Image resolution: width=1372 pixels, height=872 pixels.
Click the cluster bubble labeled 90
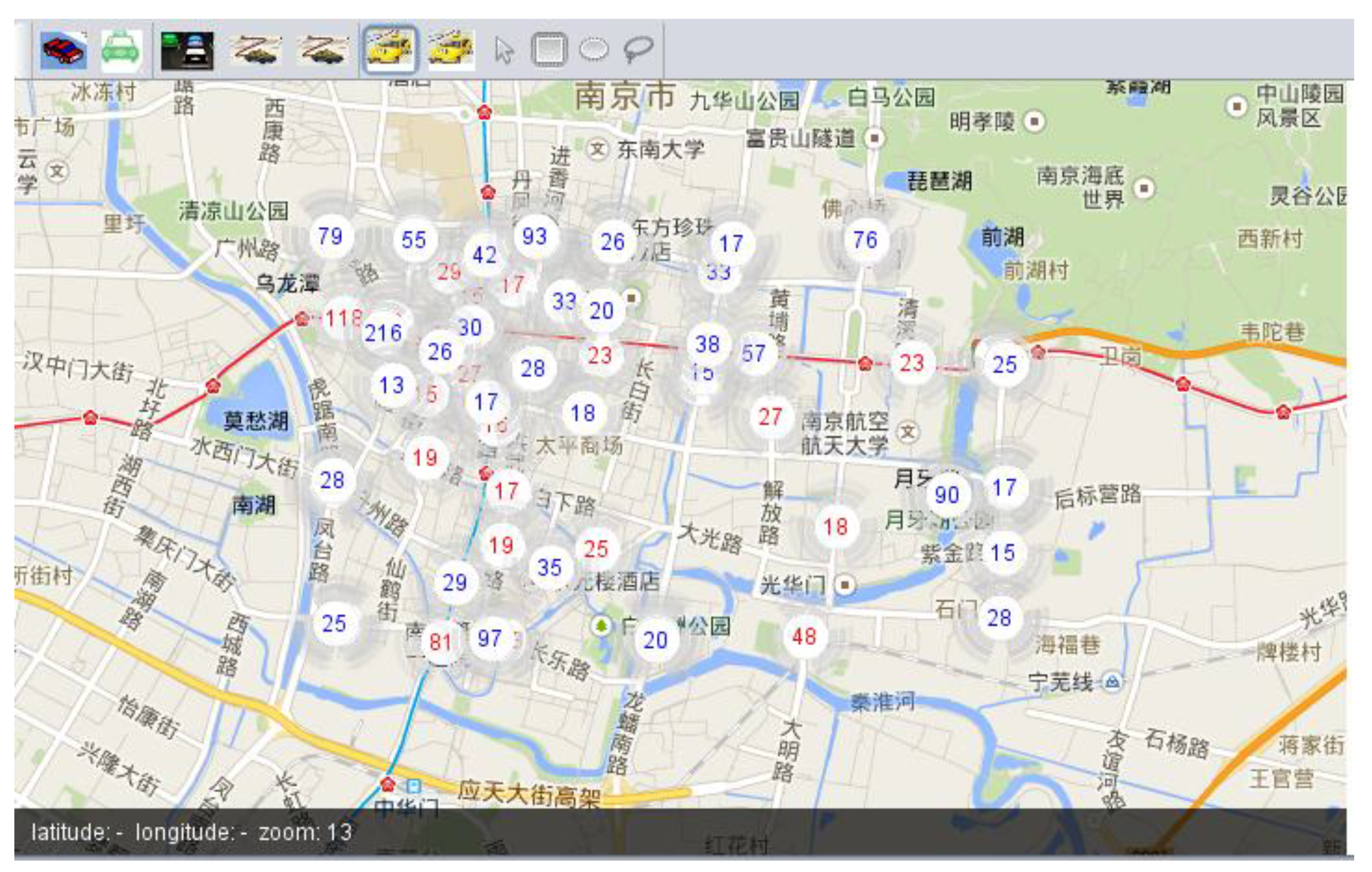[947, 494]
